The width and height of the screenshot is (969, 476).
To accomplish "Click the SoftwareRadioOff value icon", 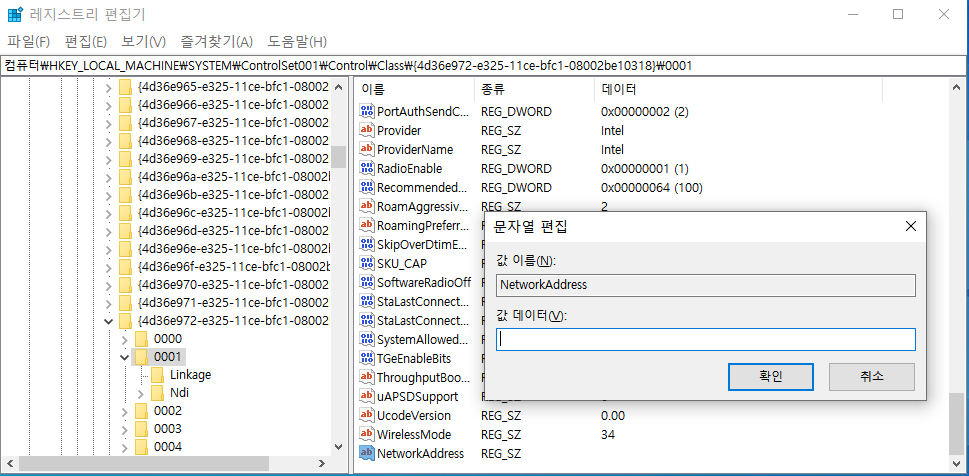I will (x=367, y=283).
